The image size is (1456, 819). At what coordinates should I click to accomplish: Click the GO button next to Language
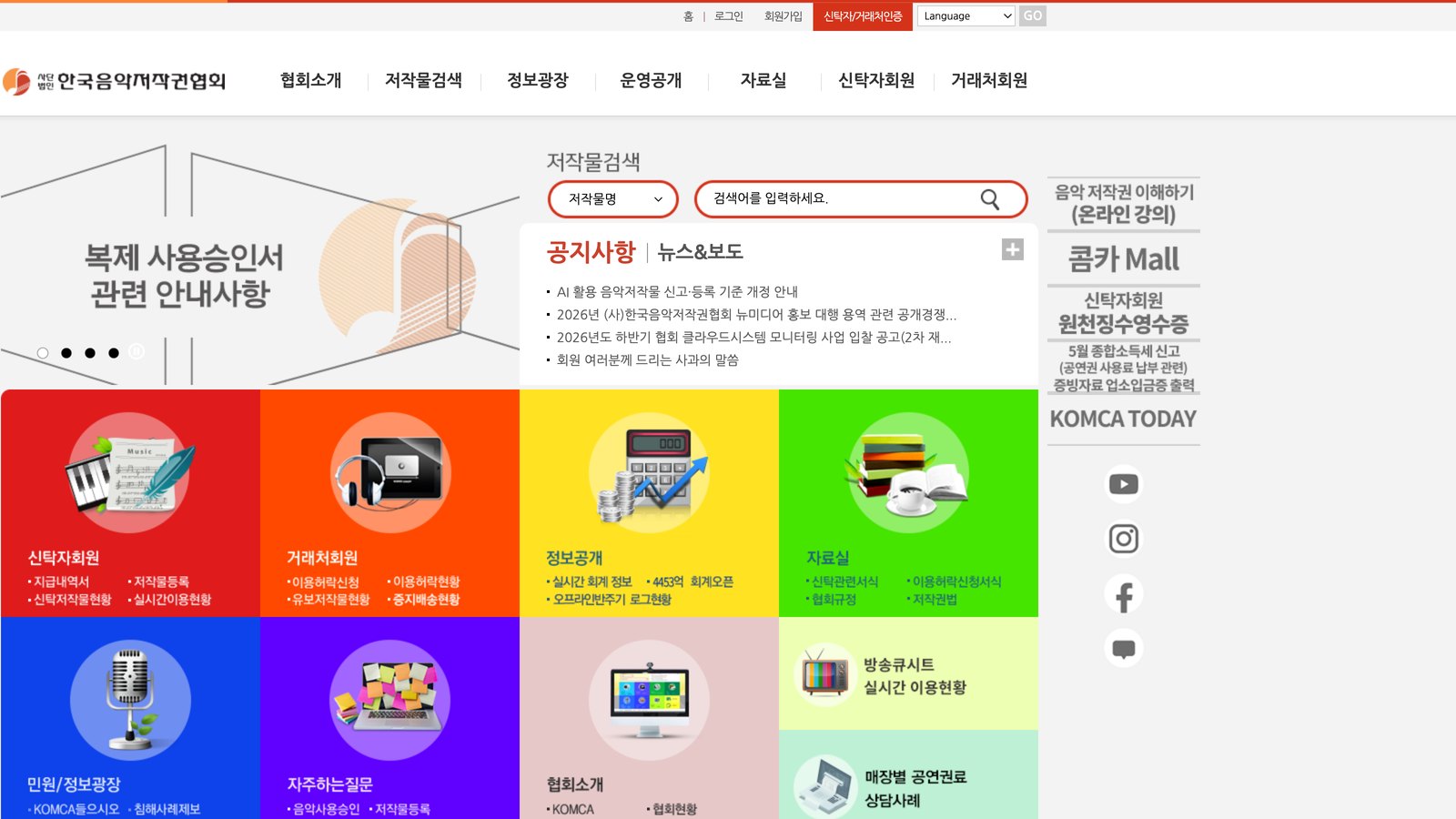(1032, 15)
